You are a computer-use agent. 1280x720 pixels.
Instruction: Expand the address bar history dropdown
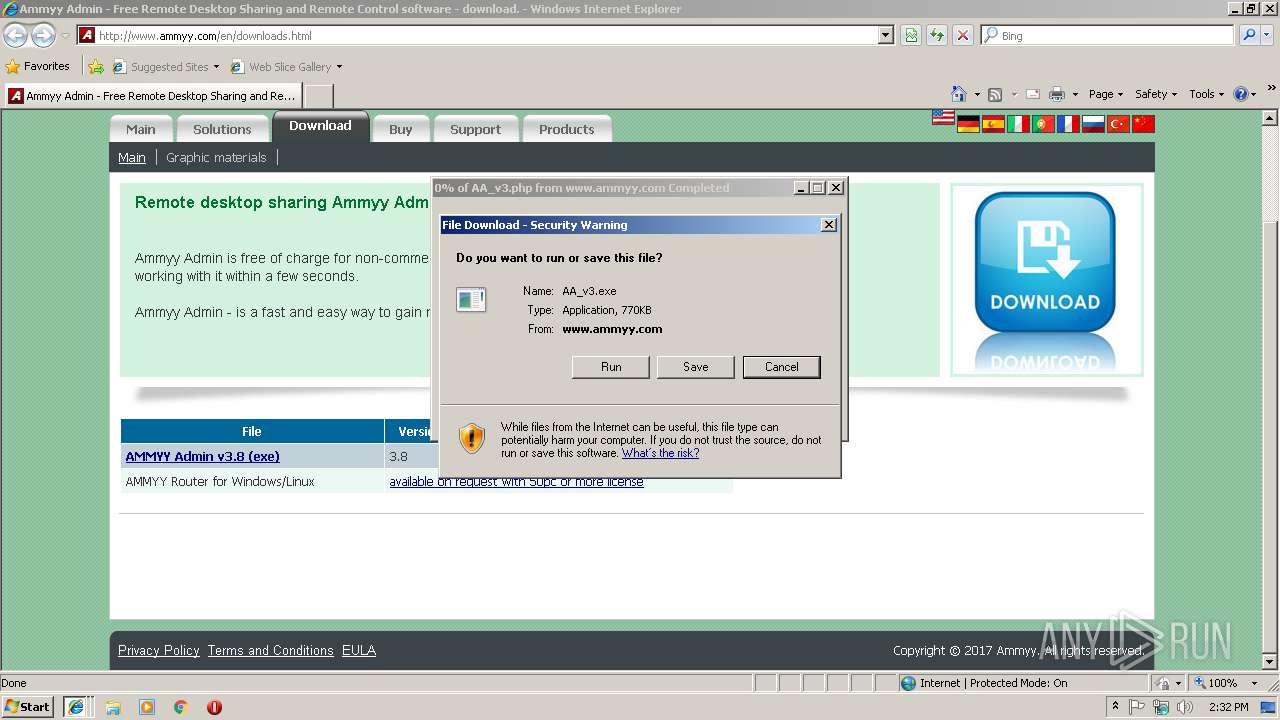click(885, 35)
